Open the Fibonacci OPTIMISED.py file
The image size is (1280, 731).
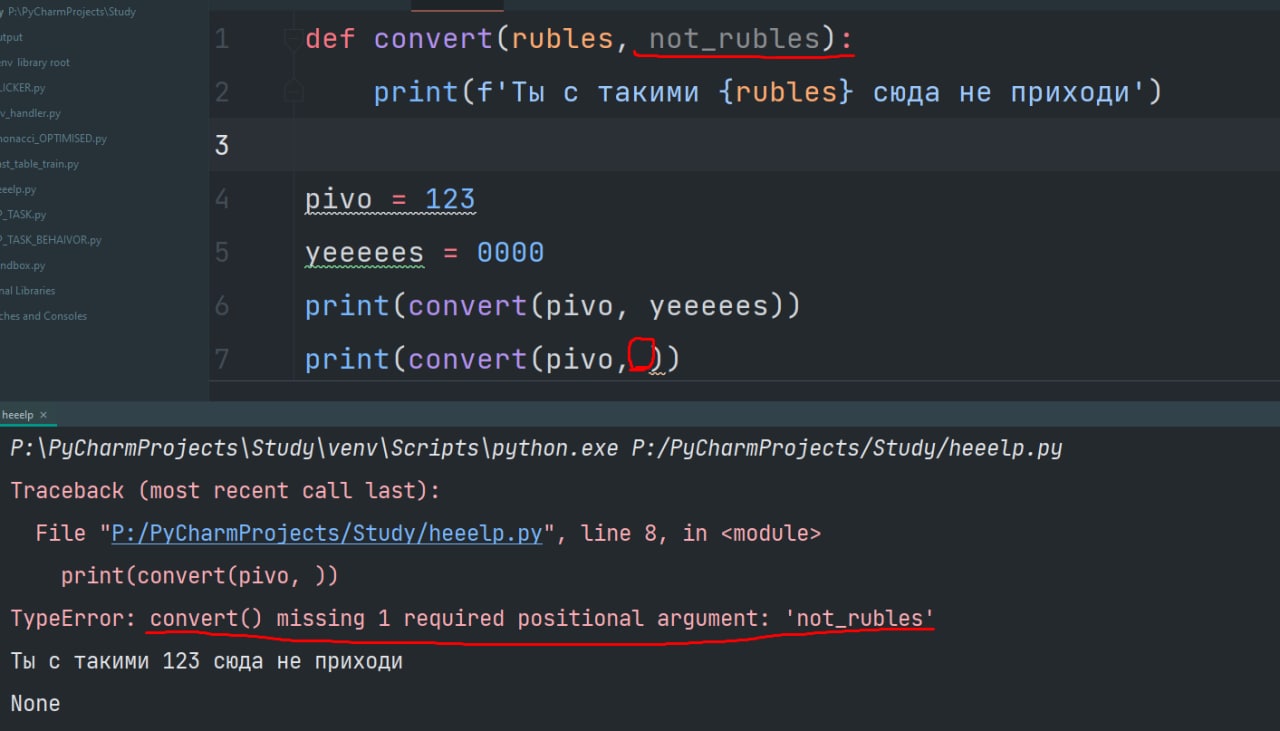point(54,138)
